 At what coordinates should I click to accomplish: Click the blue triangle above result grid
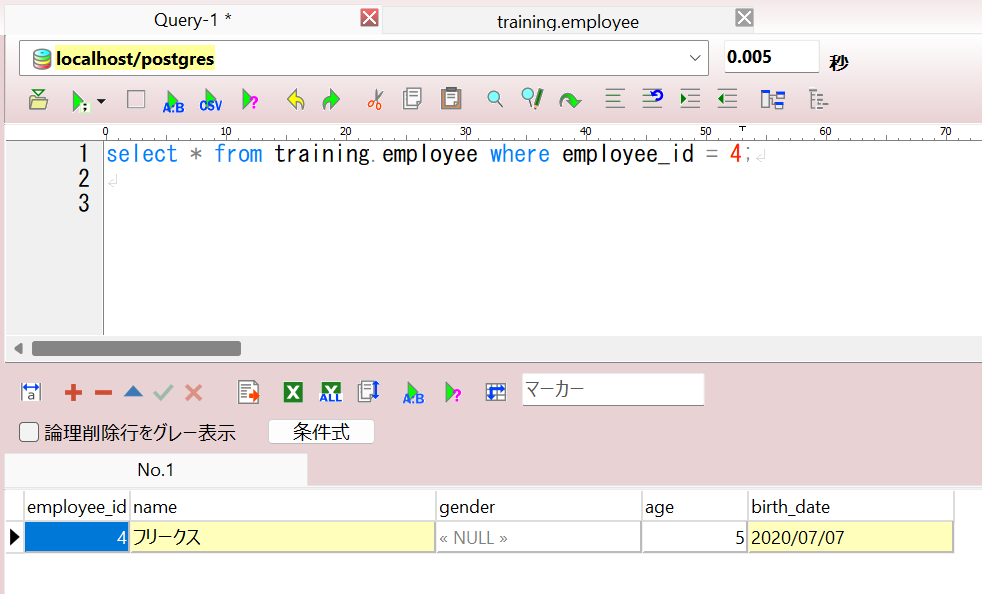tap(133, 392)
